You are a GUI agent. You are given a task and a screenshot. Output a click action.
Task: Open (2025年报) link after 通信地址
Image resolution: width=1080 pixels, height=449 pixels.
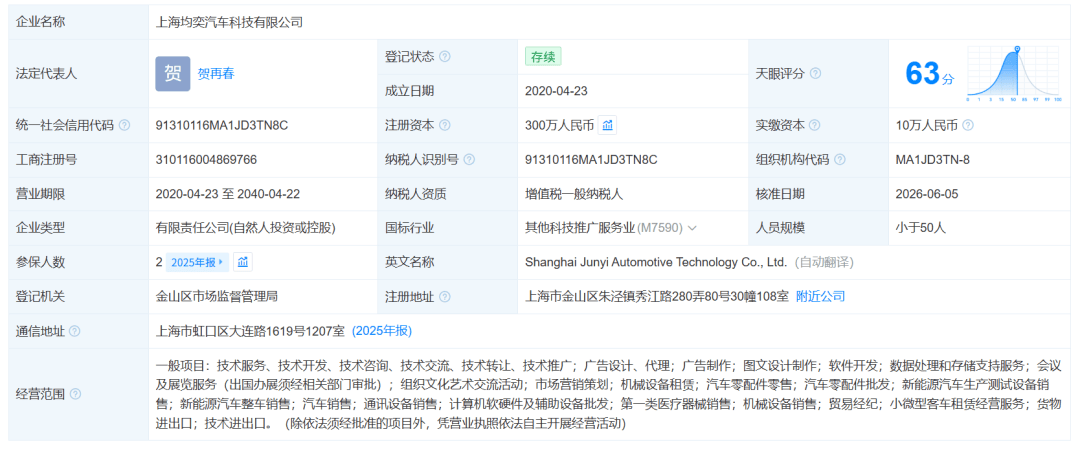382,331
